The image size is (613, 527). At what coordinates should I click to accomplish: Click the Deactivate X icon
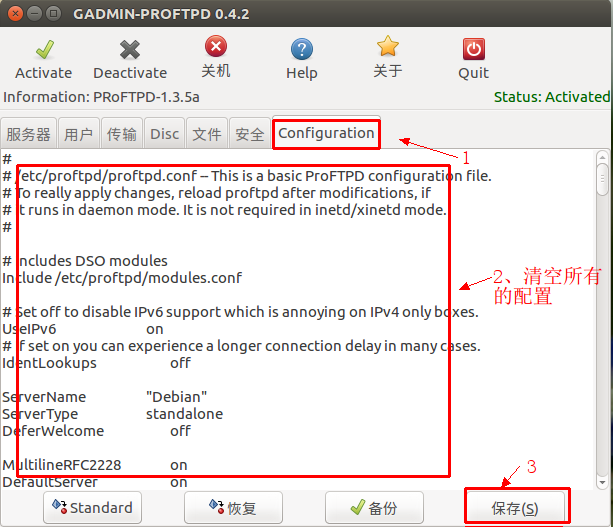(130, 49)
